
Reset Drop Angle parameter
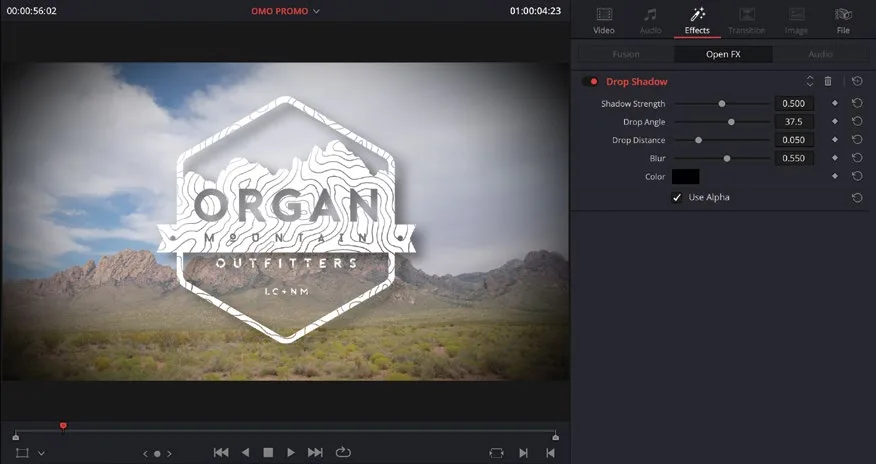point(857,121)
